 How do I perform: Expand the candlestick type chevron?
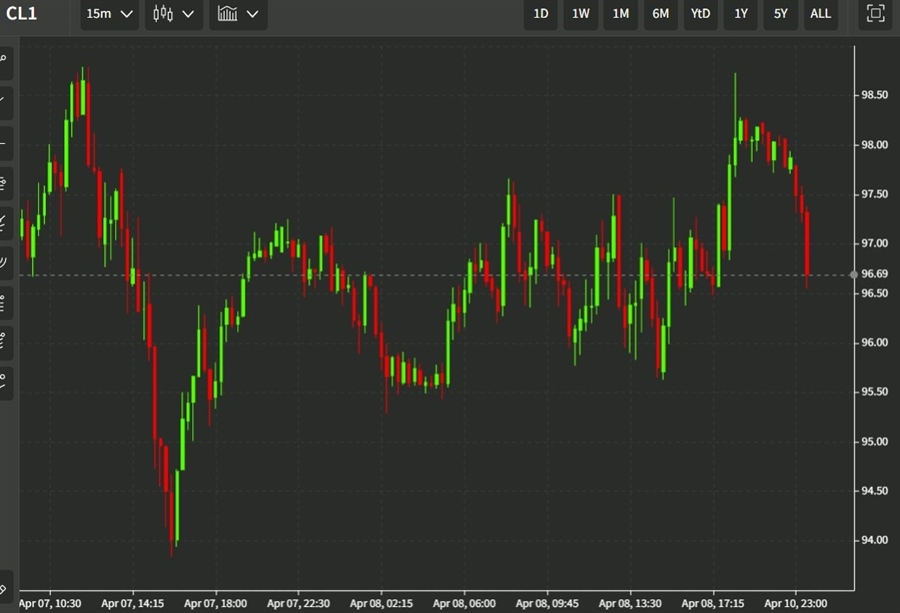pos(188,14)
